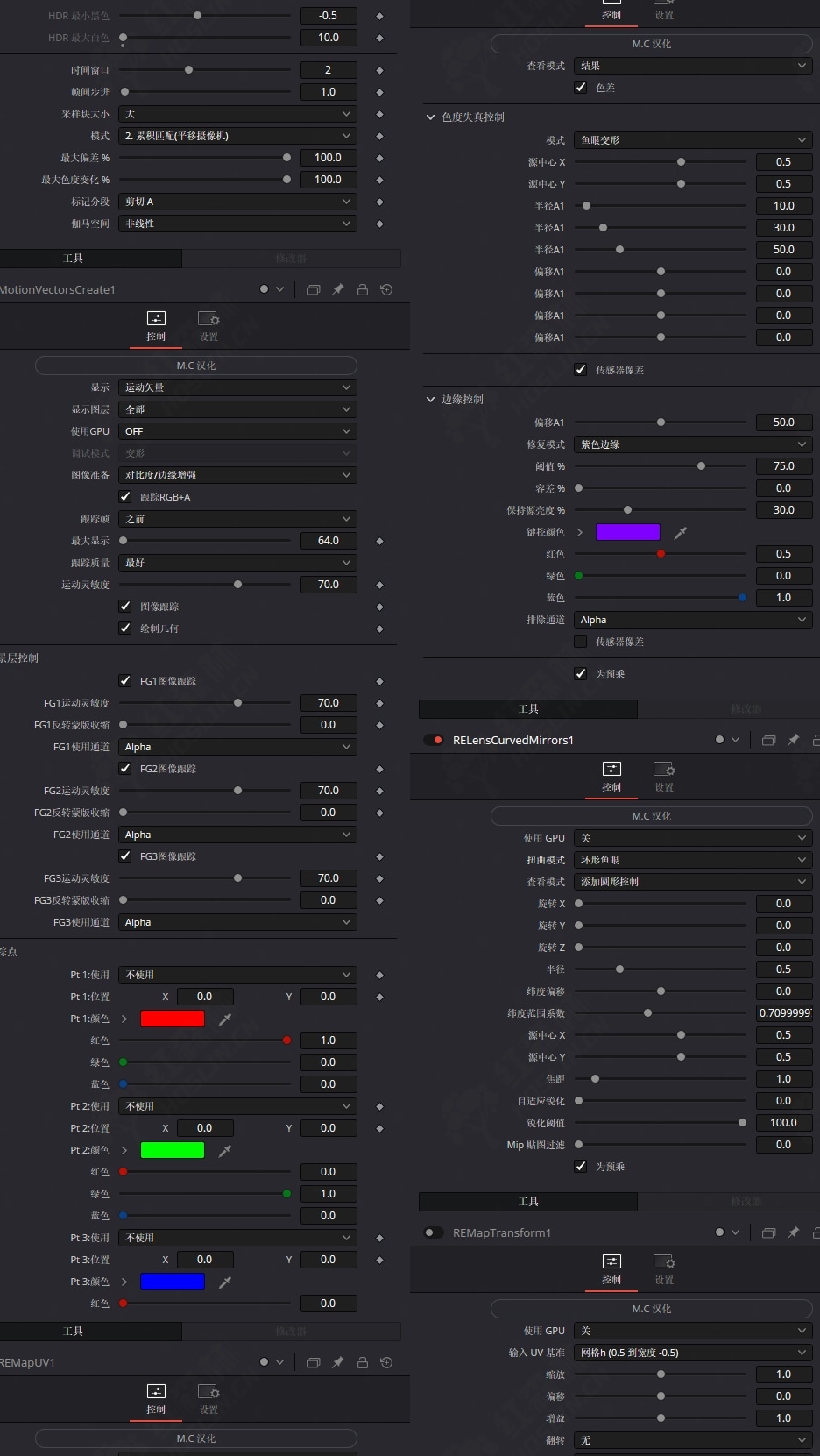The width and height of the screenshot is (820, 1456).
Task: Click 纬度范围系数 value field
Action: (784, 1013)
